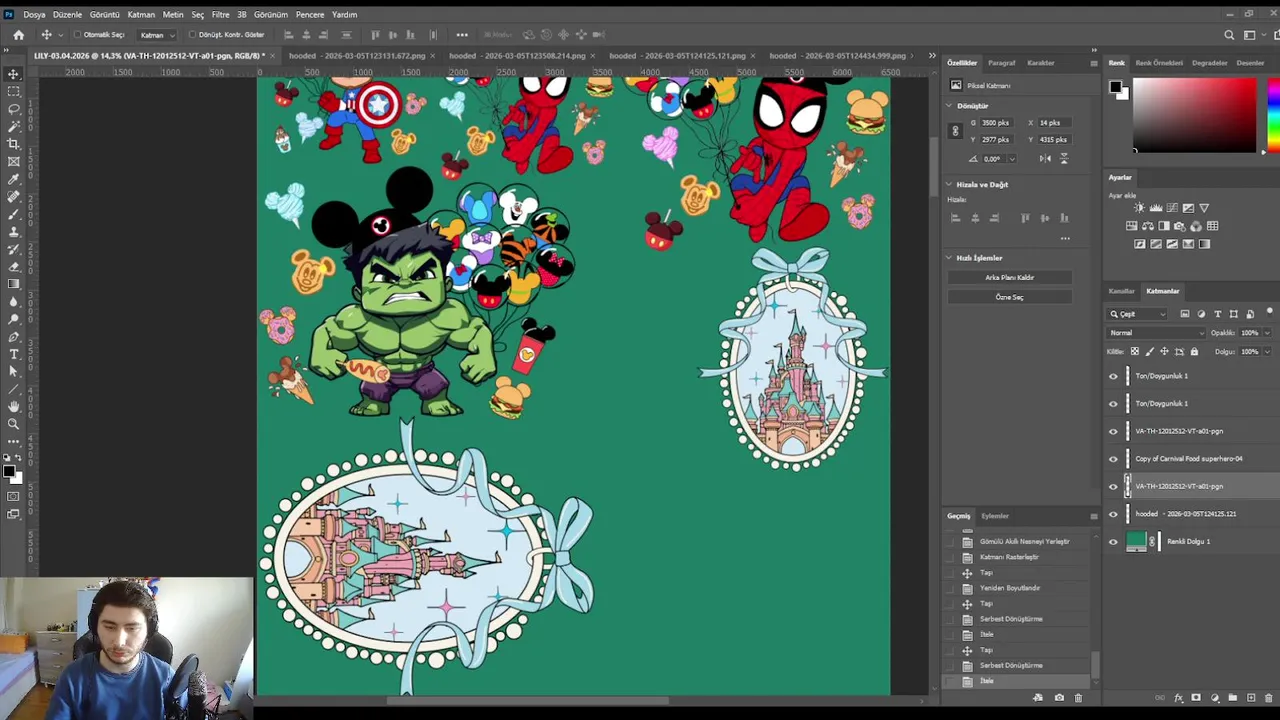Select the Crop tool

click(14, 144)
